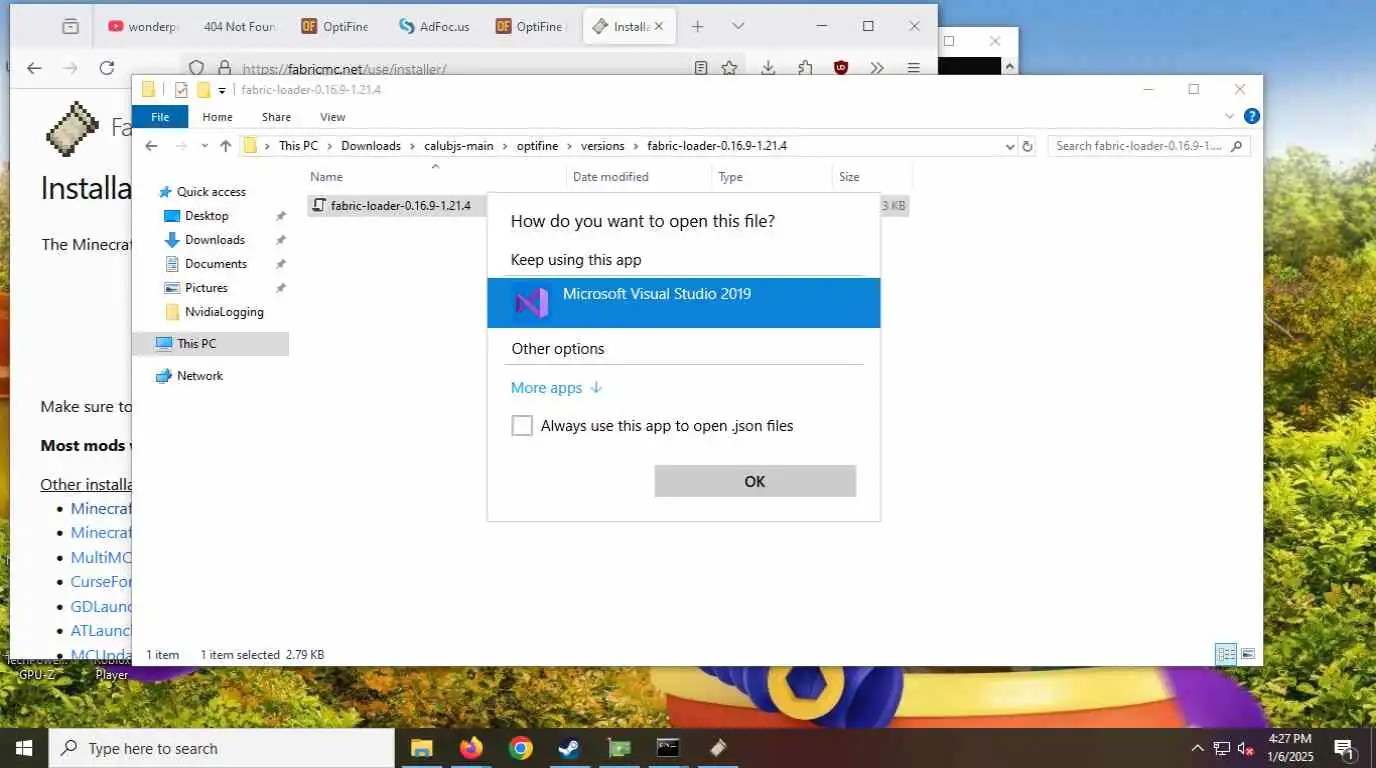Go up one folder level in Explorer
Image resolution: width=1376 pixels, height=768 pixels.
point(226,146)
